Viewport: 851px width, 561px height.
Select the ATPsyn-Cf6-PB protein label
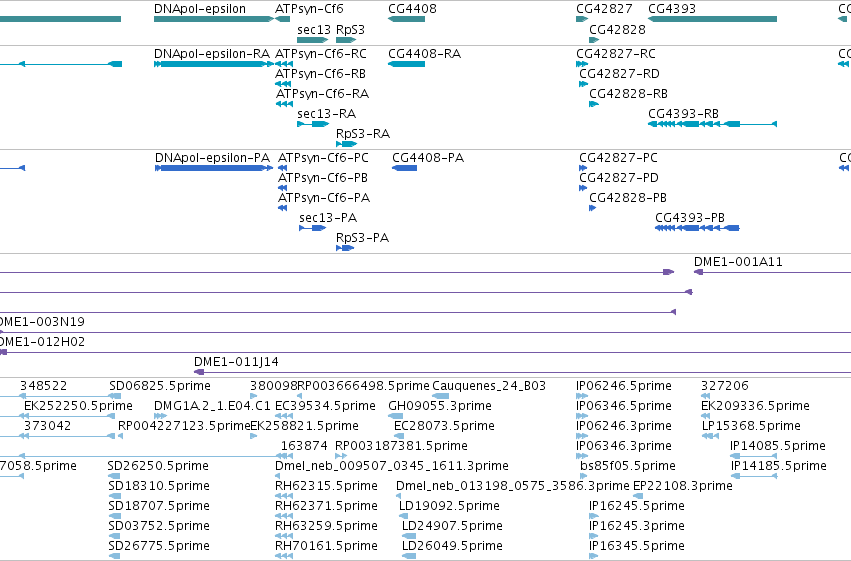[323, 178]
